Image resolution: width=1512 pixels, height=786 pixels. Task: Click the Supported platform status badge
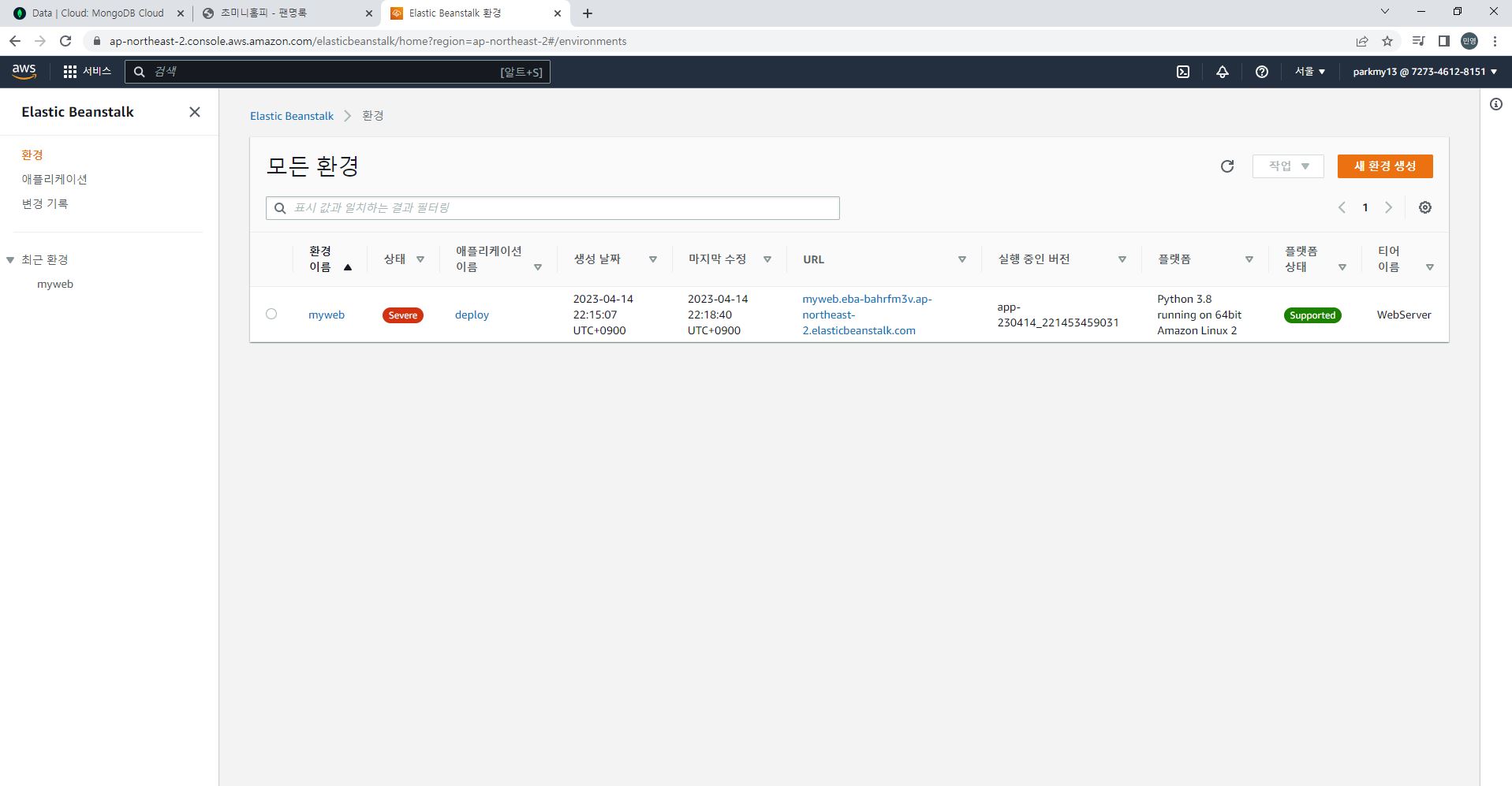pyautogui.click(x=1312, y=315)
